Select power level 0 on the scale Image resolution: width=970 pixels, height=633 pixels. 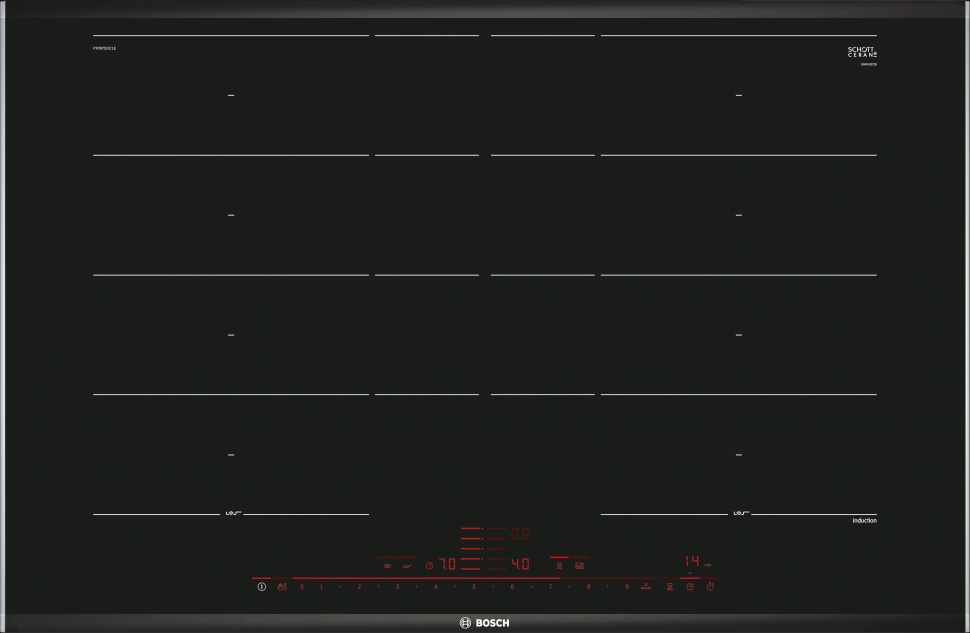point(301,586)
